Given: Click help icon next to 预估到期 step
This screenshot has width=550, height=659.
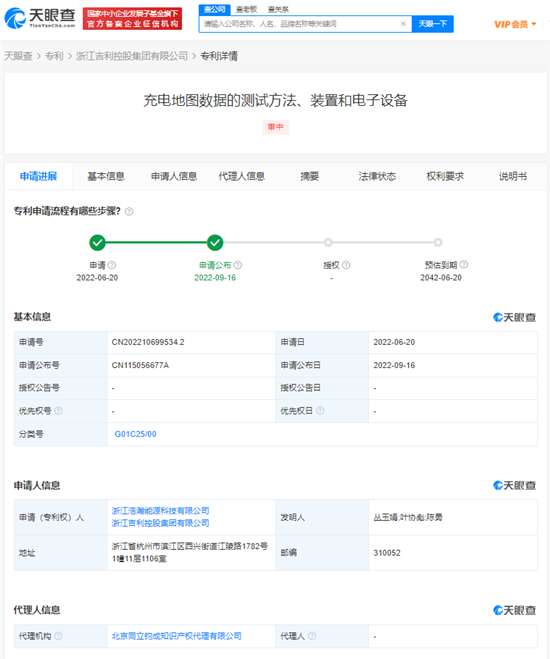Looking at the screenshot, I should coord(464,264).
